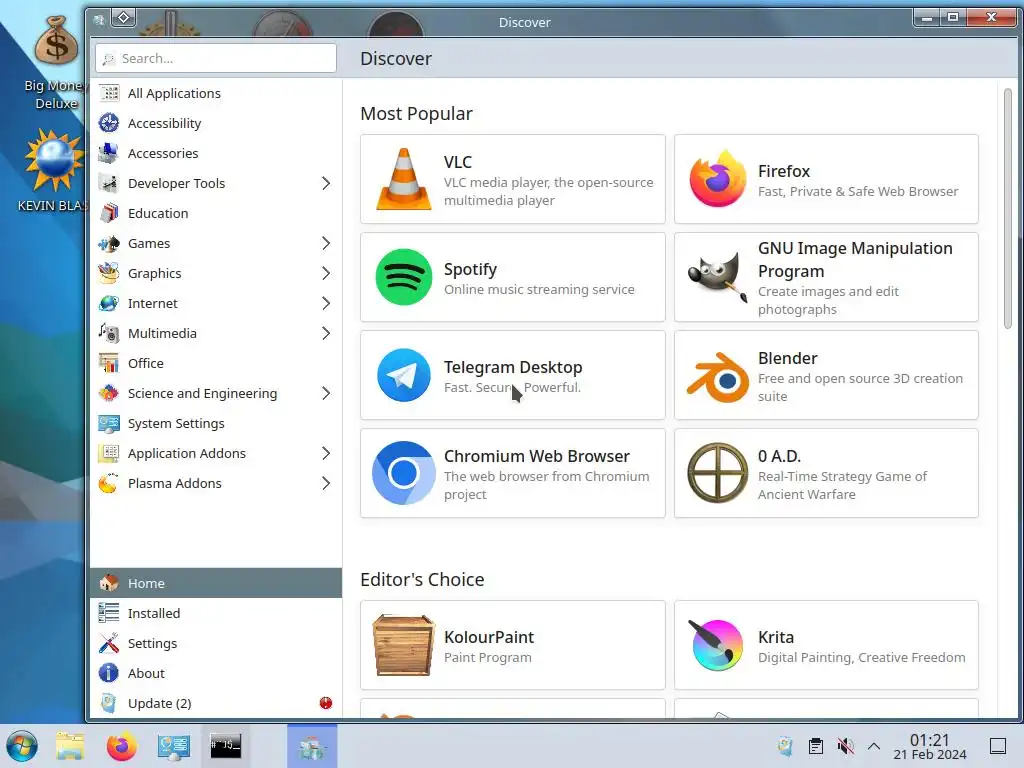Open the terminal from the taskbar
This screenshot has width=1024, height=768.
pyautogui.click(x=225, y=746)
